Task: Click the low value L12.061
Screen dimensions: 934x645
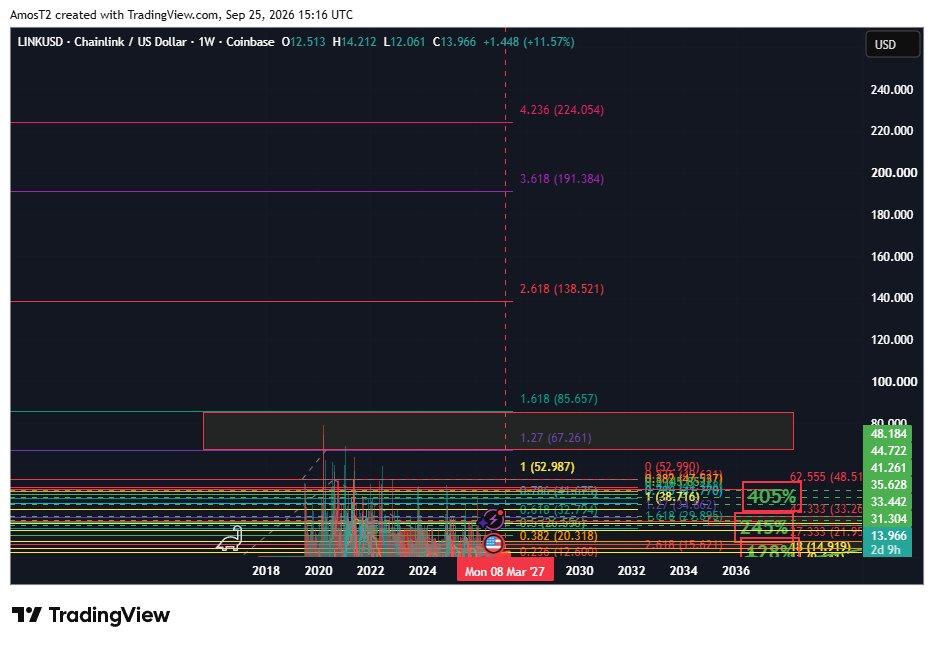Action: point(404,42)
